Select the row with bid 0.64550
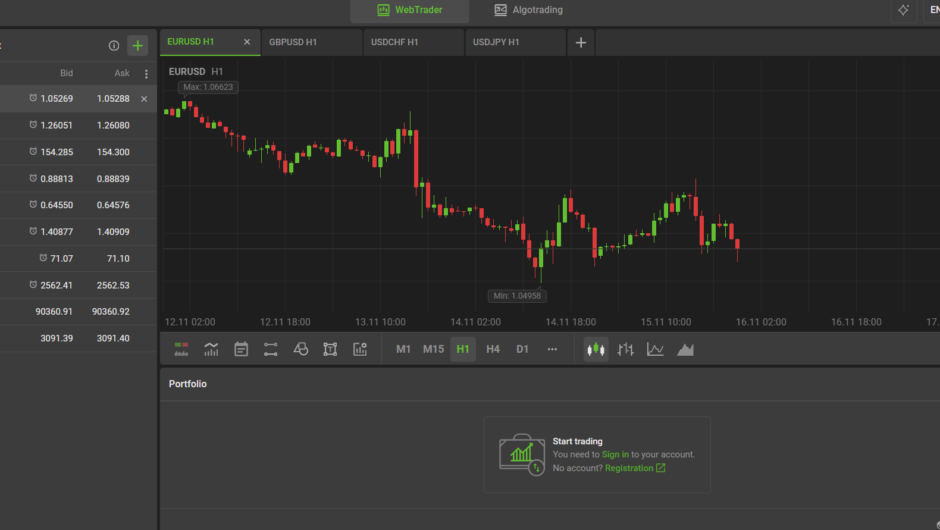Image resolution: width=940 pixels, height=530 pixels. (78, 205)
